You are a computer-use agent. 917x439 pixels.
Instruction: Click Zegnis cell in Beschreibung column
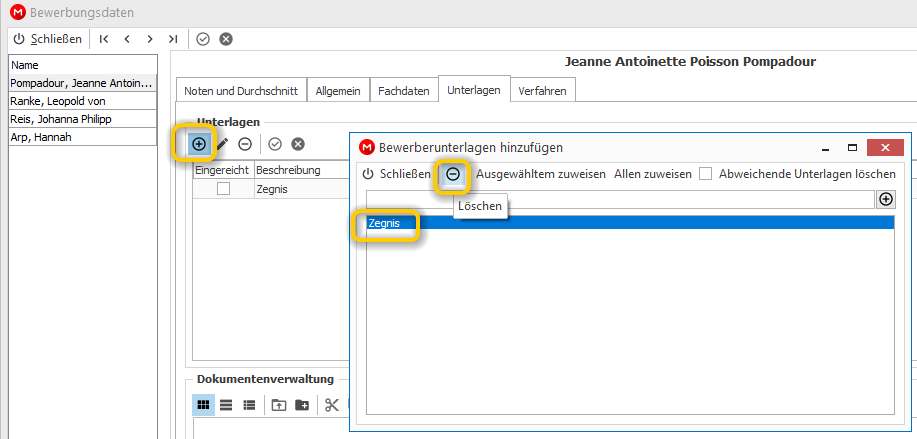(x=301, y=189)
